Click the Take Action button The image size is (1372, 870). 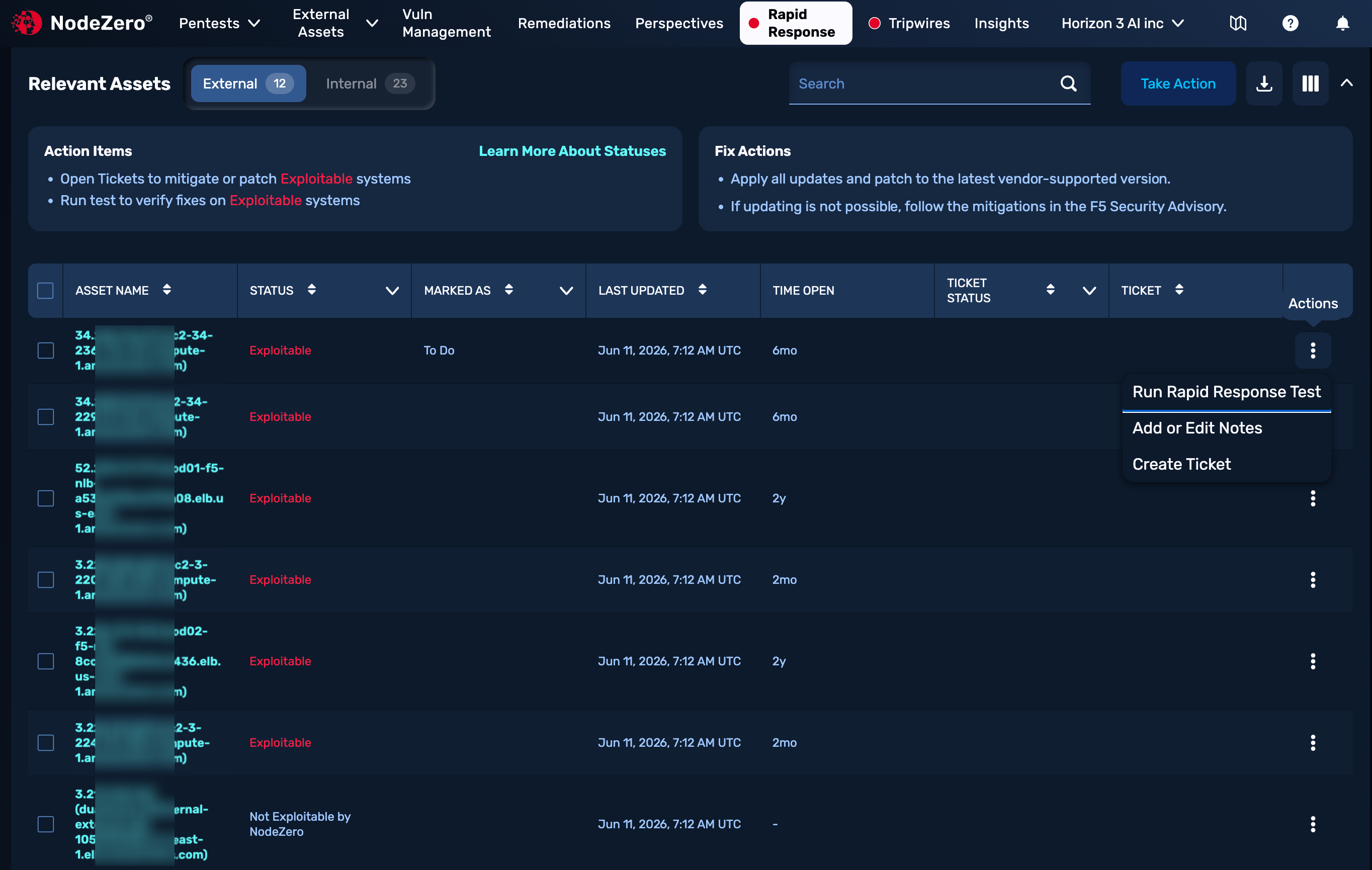tap(1178, 84)
